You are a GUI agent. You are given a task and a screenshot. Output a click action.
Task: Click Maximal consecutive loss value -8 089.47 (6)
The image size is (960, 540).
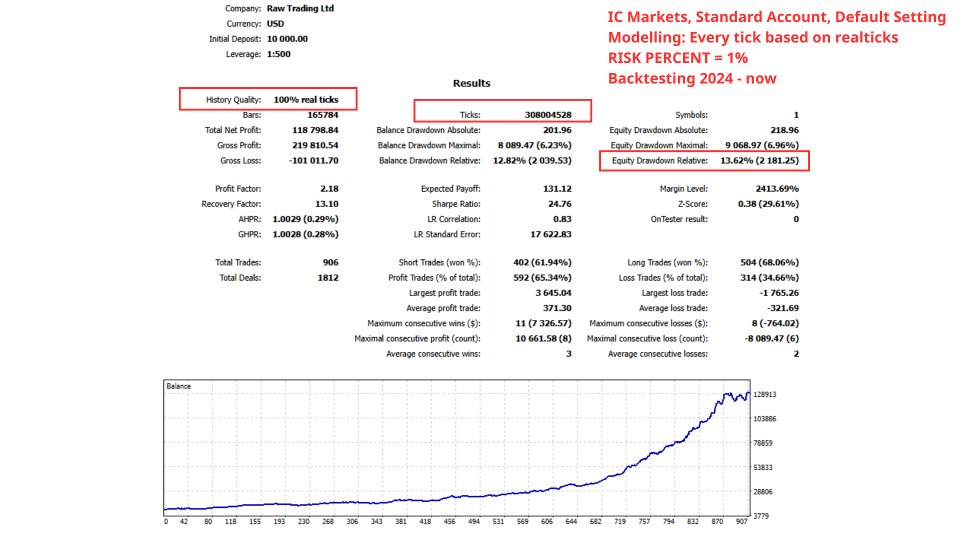(771, 339)
